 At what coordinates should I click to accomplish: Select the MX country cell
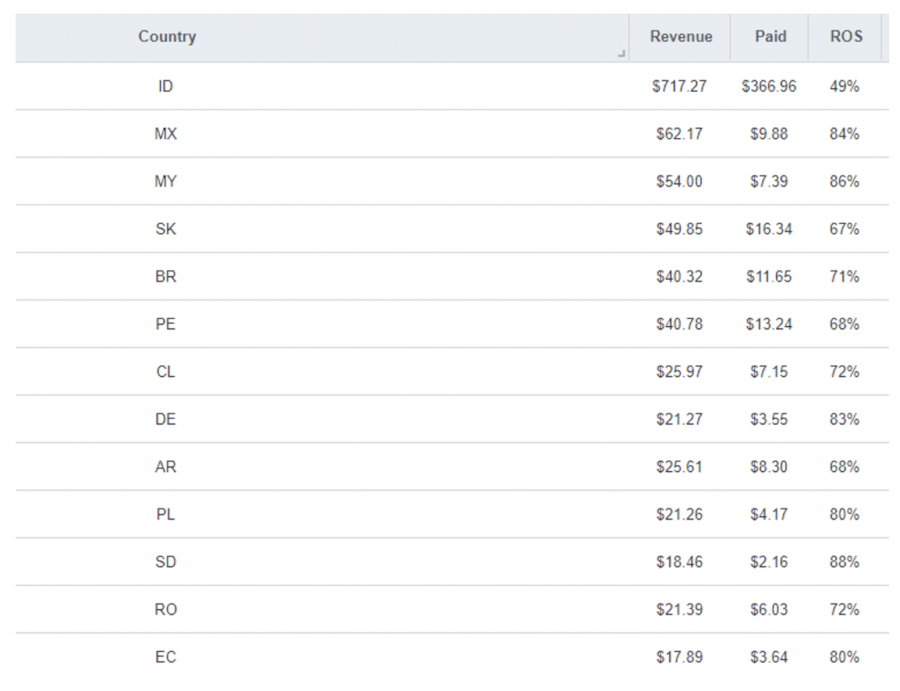(x=166, y=134)
